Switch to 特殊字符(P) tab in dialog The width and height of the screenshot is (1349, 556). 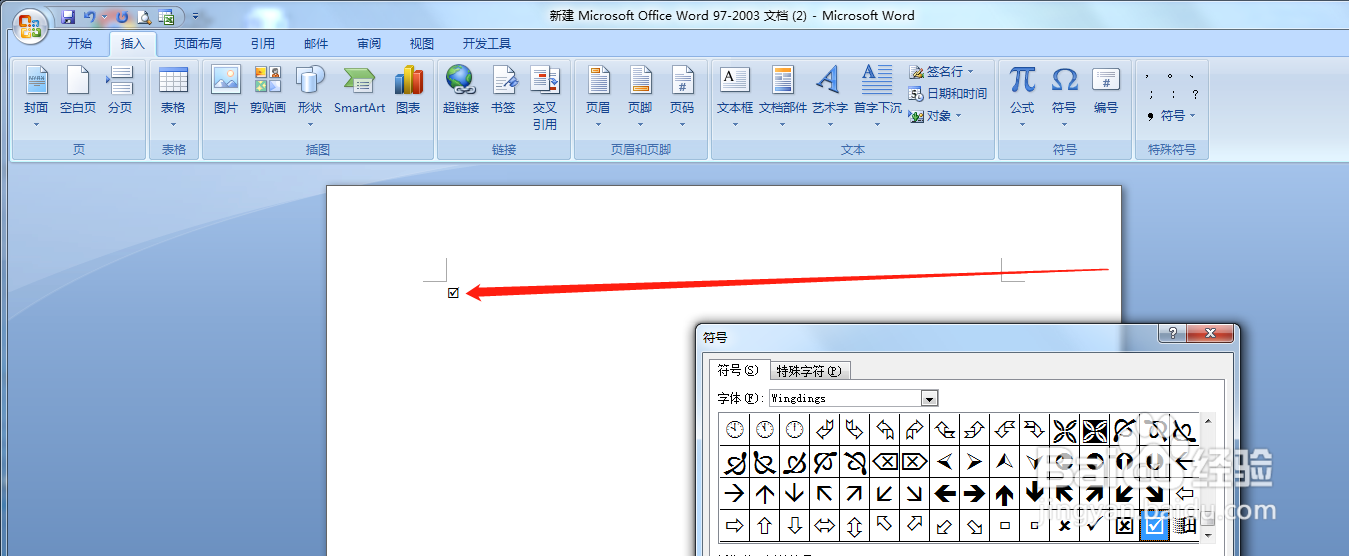tap(810, 371)
